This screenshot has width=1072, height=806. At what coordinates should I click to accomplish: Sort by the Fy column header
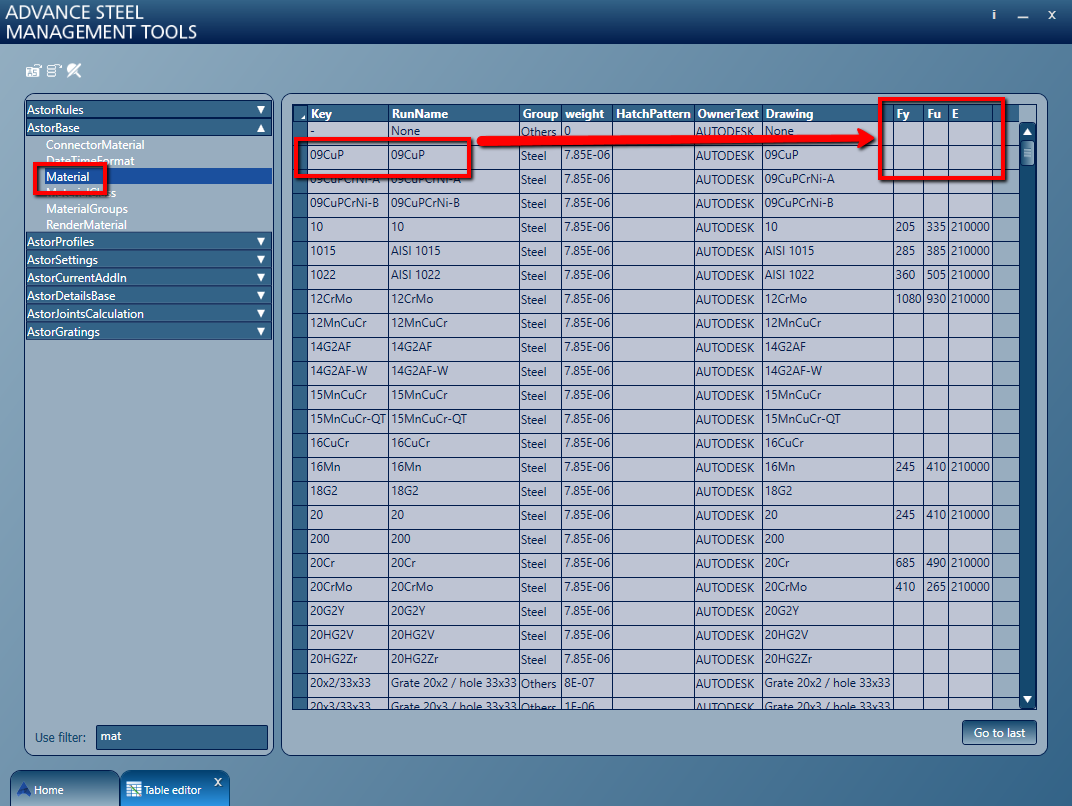(909, 113)
